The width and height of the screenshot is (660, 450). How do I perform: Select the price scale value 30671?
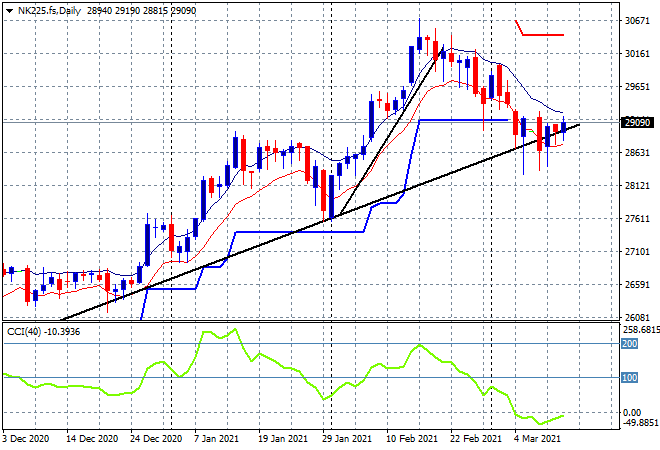click(637, 21)
